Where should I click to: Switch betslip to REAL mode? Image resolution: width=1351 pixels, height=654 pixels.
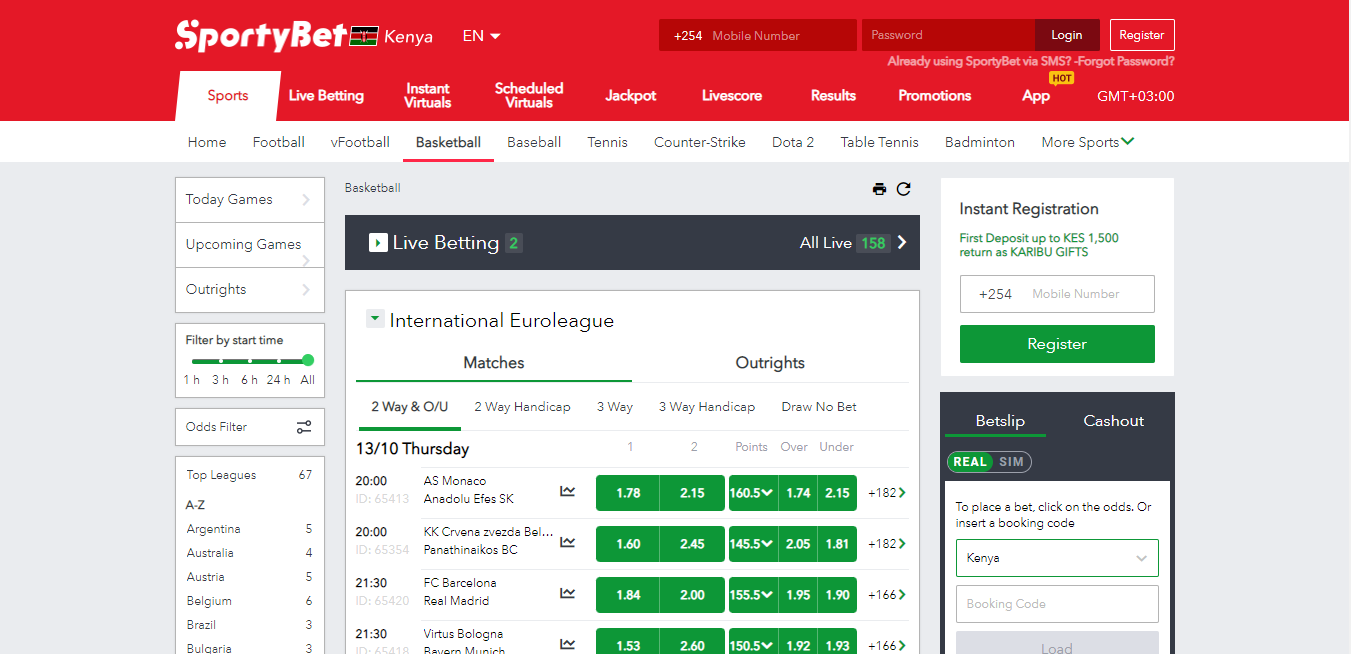click(x=969, y=462)
